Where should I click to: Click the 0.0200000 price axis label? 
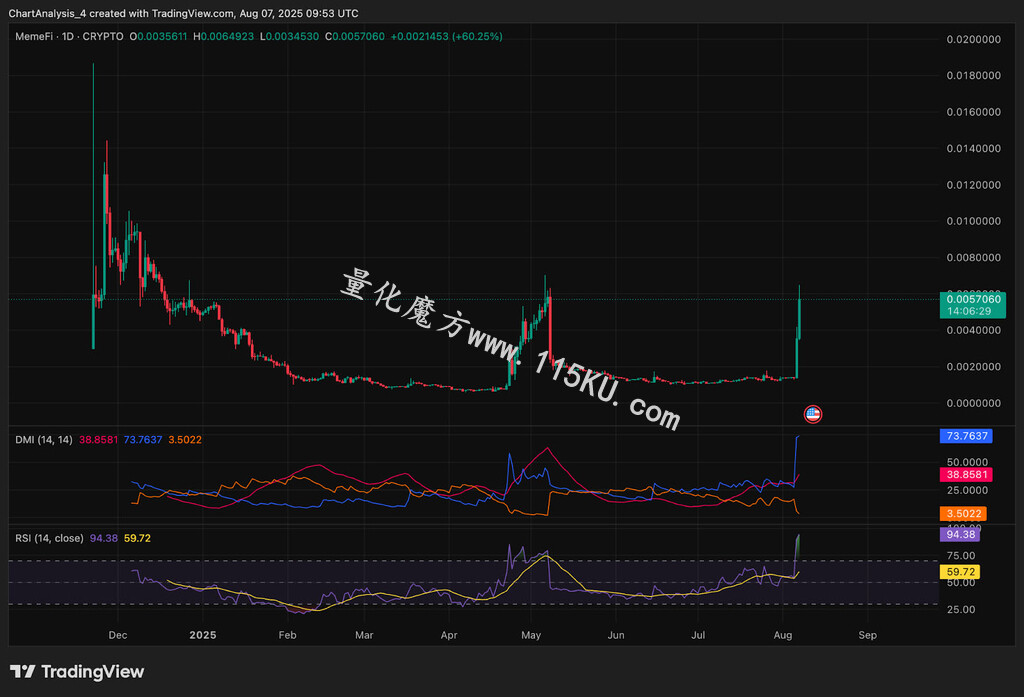[974, 39]
